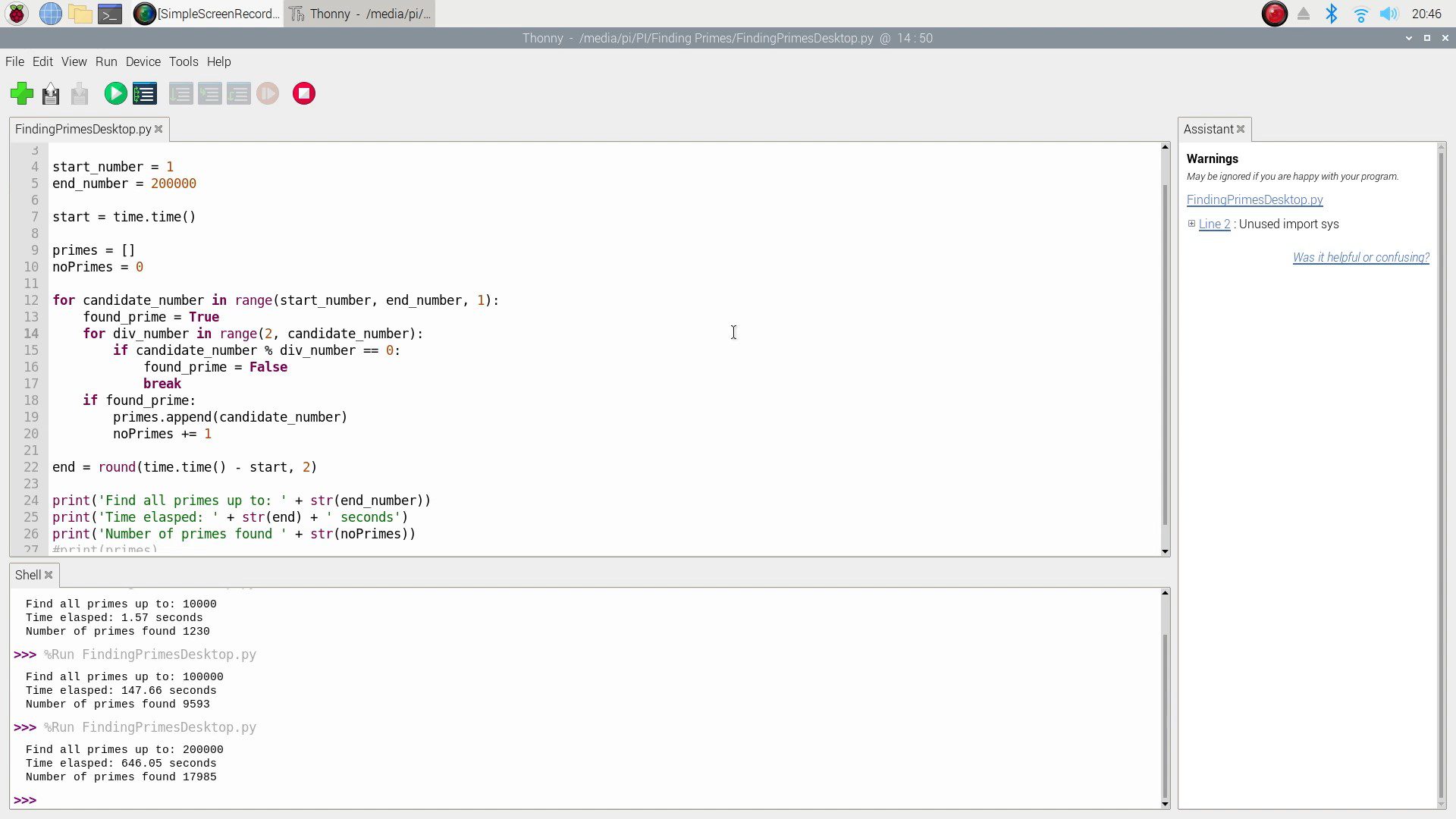Open the Run menu
Image resolution: width=1456 pixels, height=819 pixels.
click(106, 61)
